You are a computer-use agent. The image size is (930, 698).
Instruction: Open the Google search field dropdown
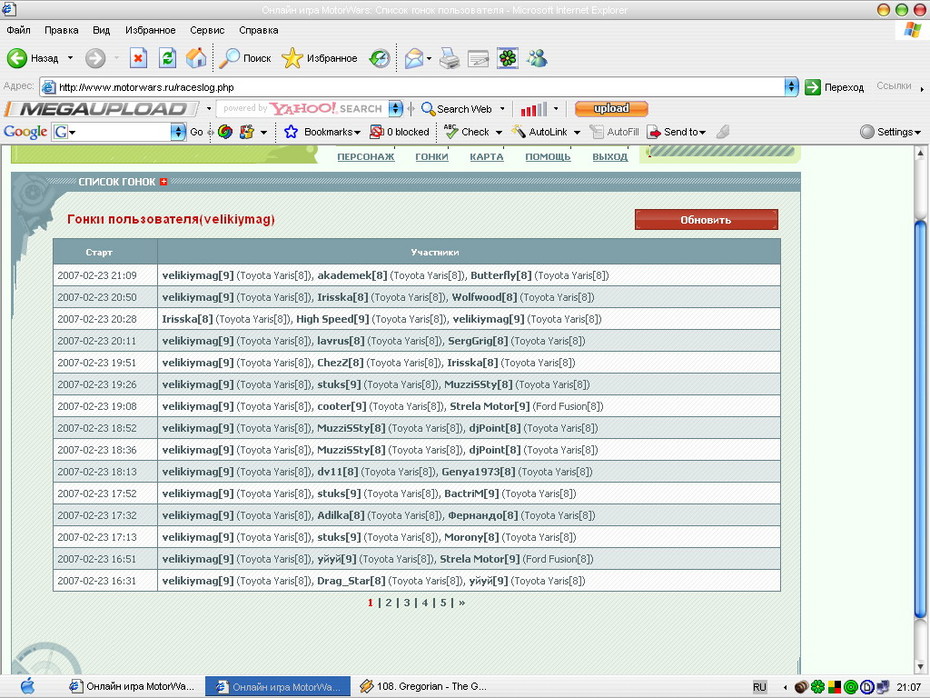[x=178, y=132]
